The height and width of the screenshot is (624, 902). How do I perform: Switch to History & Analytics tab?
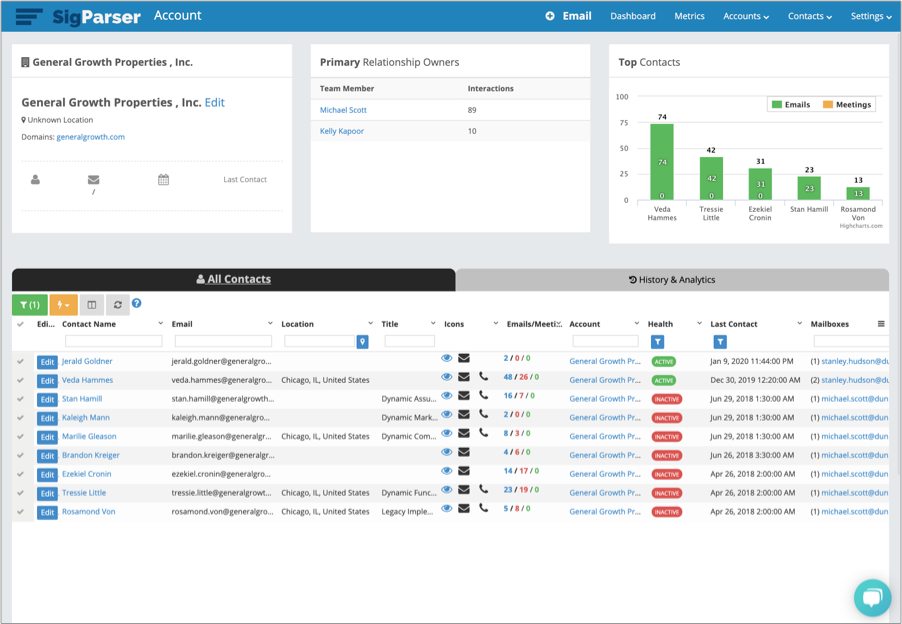[x=672, y=280]
